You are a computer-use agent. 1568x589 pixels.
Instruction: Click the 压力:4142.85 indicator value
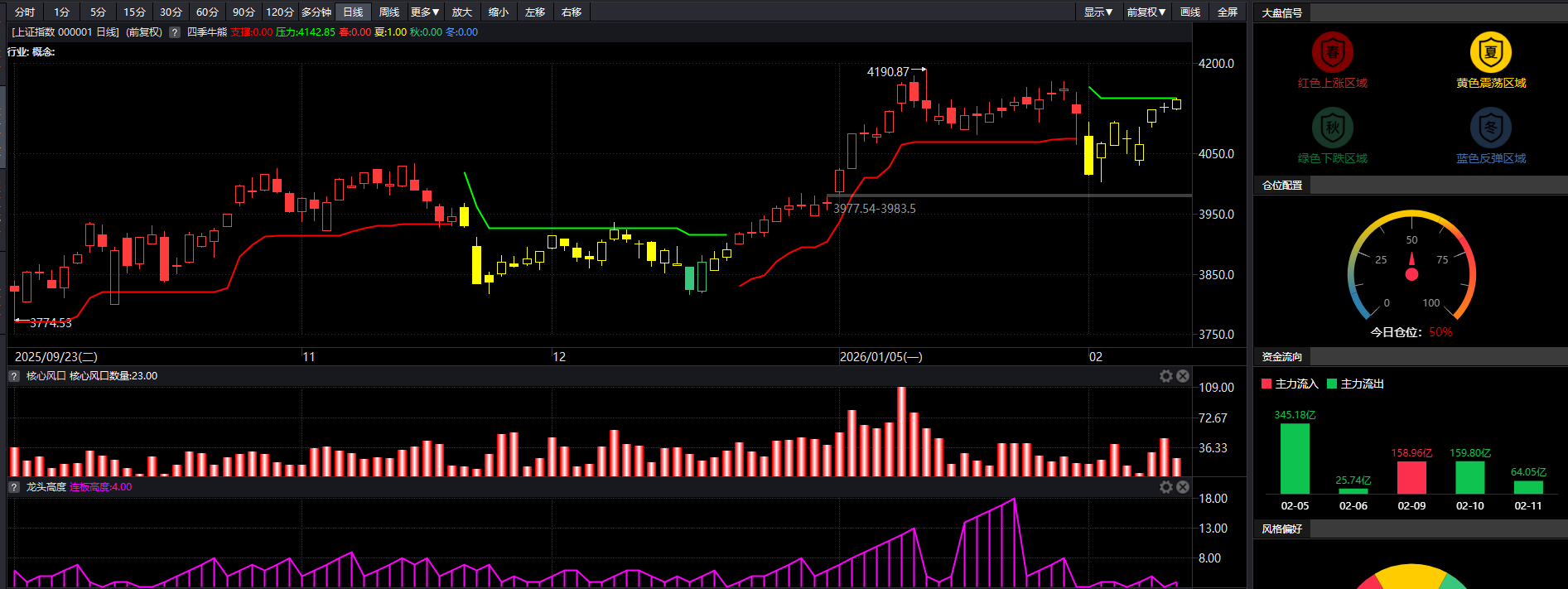pos(306,32)
